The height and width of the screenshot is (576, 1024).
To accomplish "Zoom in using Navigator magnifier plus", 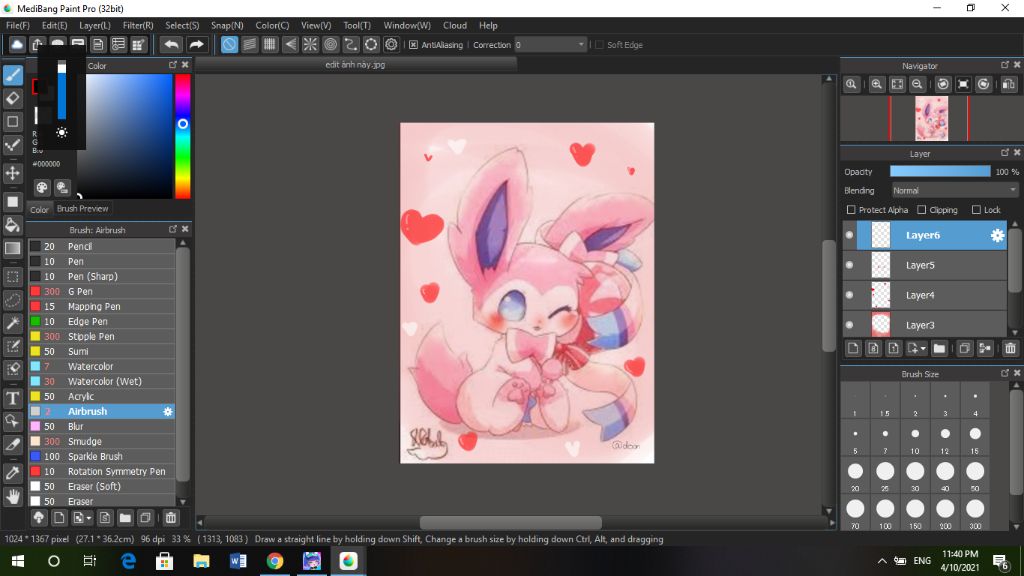I will click(x=876, y=84).
